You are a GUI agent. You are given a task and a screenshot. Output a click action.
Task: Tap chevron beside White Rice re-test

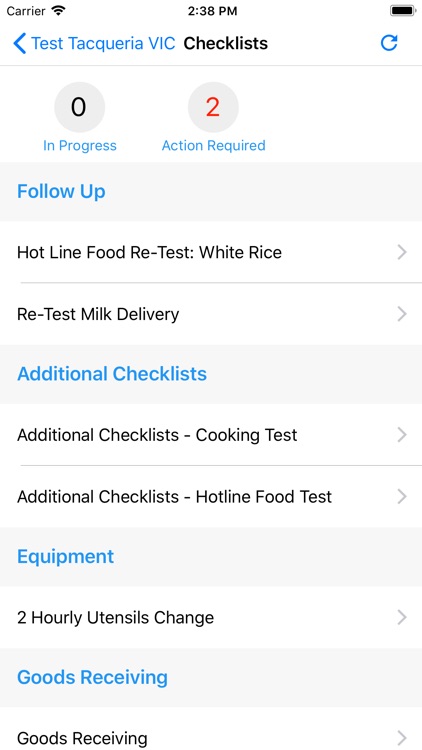coord(402,252)
